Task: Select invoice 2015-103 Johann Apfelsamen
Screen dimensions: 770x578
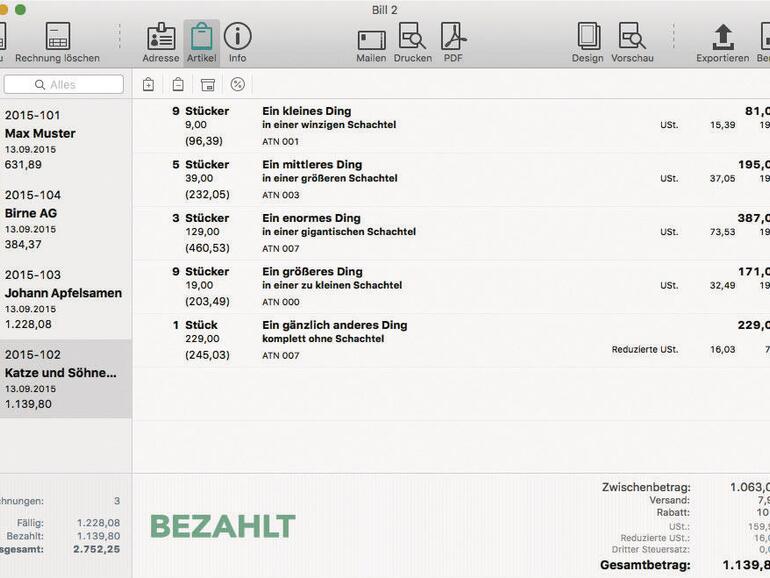Action: [x=66, y=299]
